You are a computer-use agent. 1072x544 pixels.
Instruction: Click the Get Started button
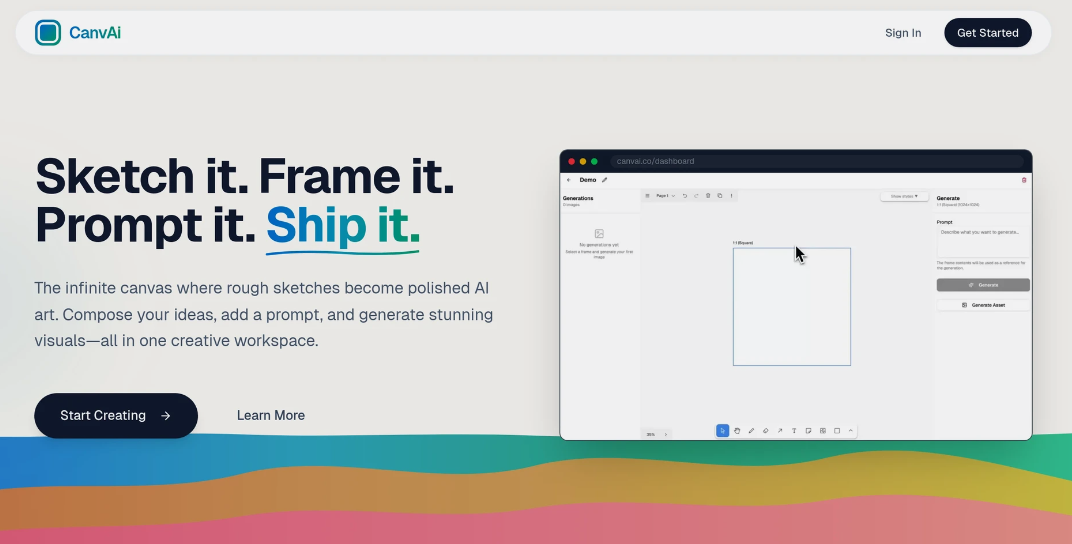coord(987,33)
